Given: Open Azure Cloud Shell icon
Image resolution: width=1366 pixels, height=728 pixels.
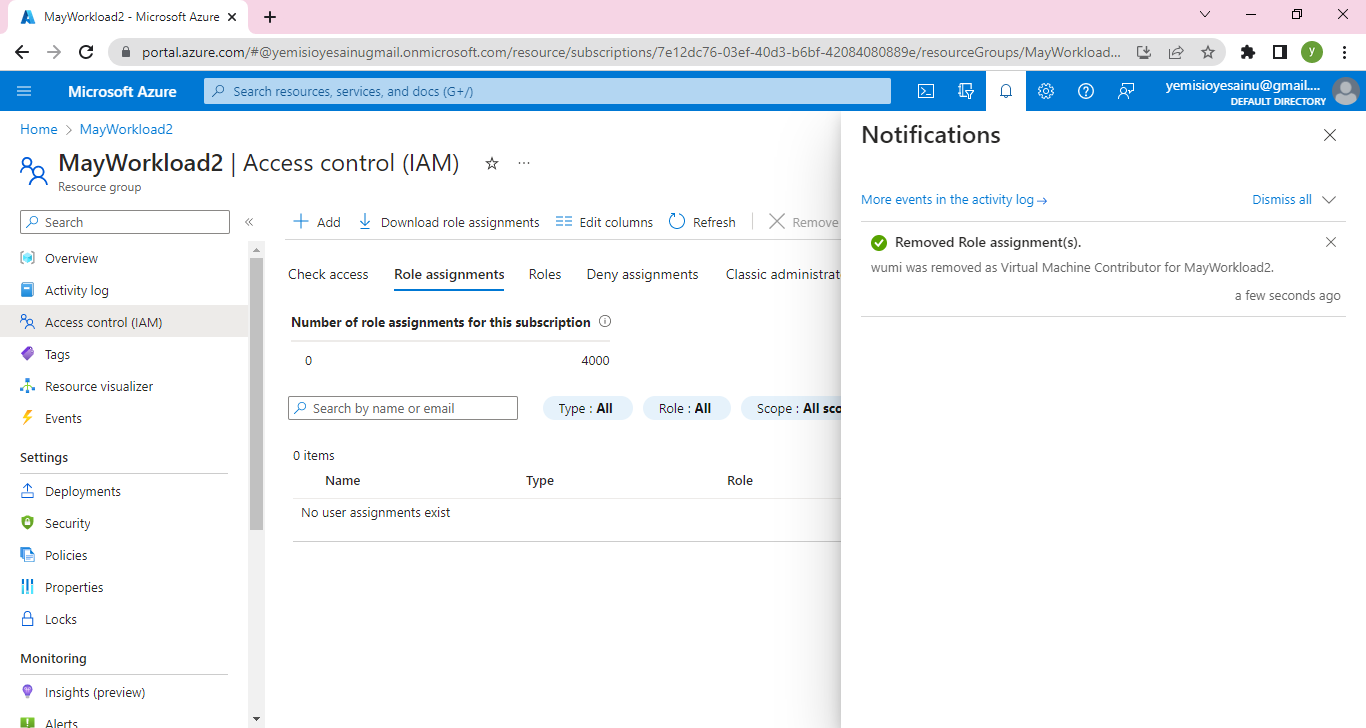Looking at the screenshot, I should click(x=926, y=91).
